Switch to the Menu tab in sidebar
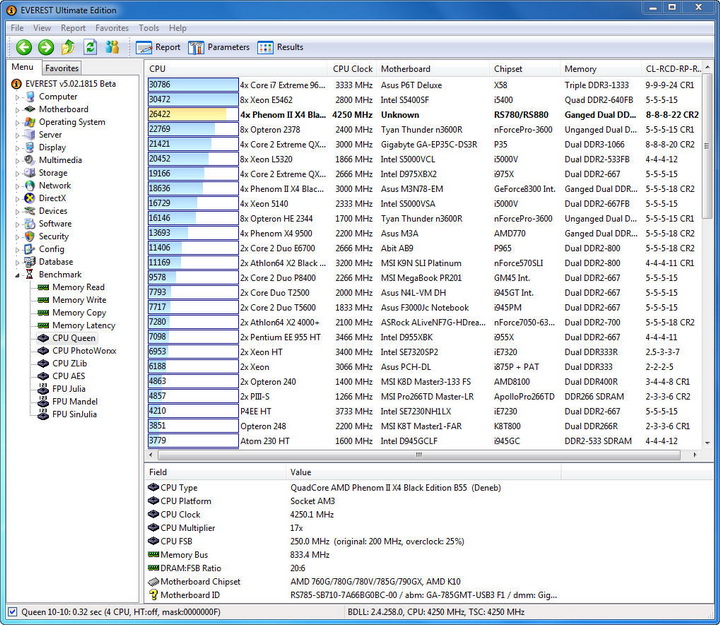 pos(22,67)
